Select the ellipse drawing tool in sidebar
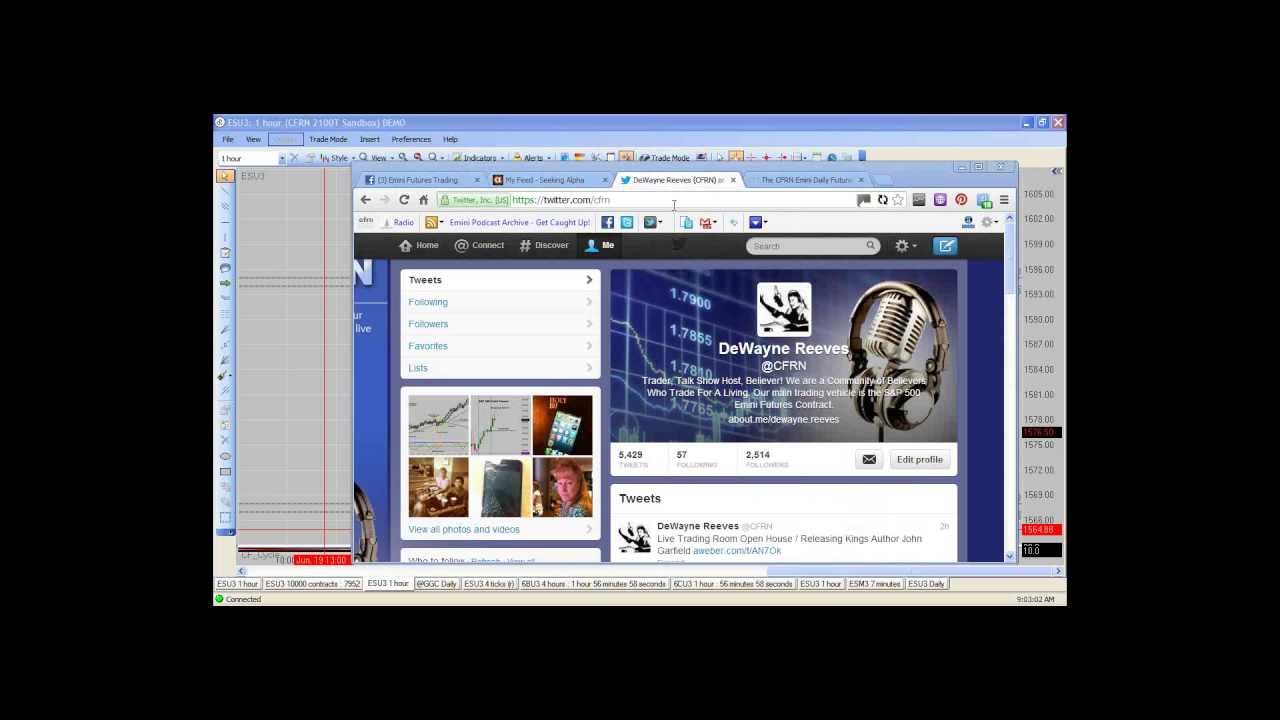 pyautogui.click(x=225, y=456)
